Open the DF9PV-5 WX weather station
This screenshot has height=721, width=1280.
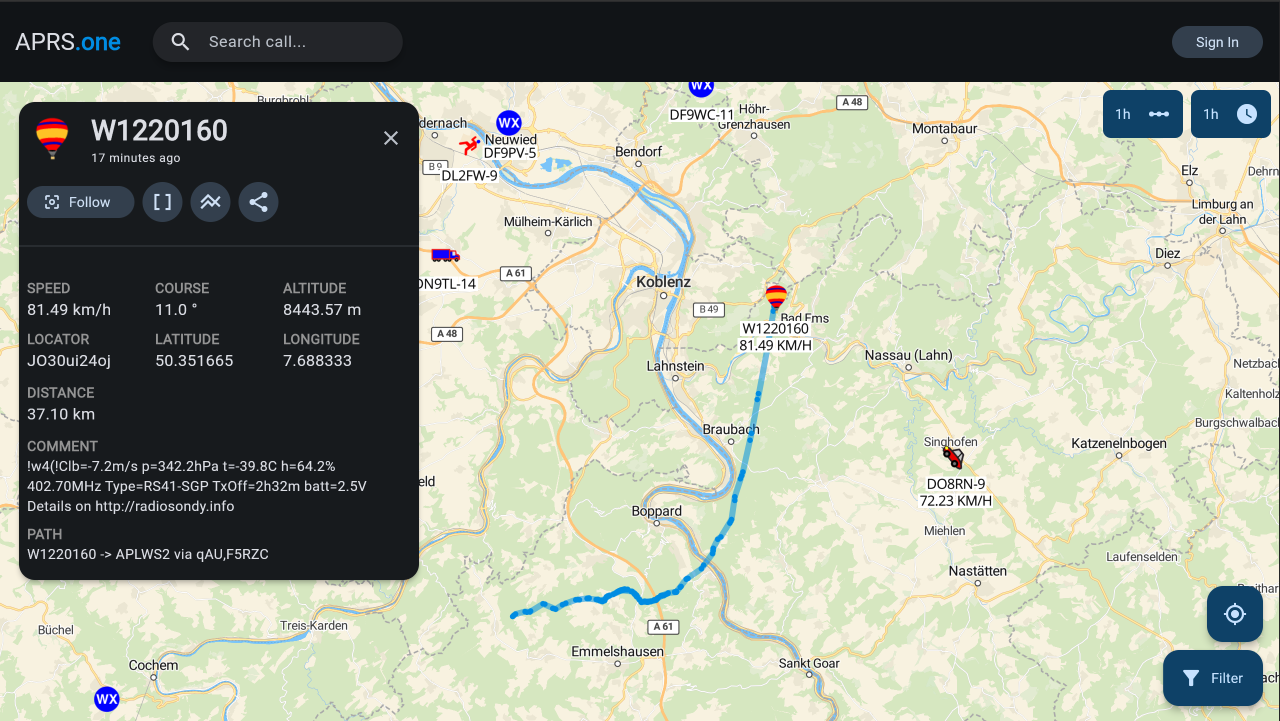(x=509, y=123)
